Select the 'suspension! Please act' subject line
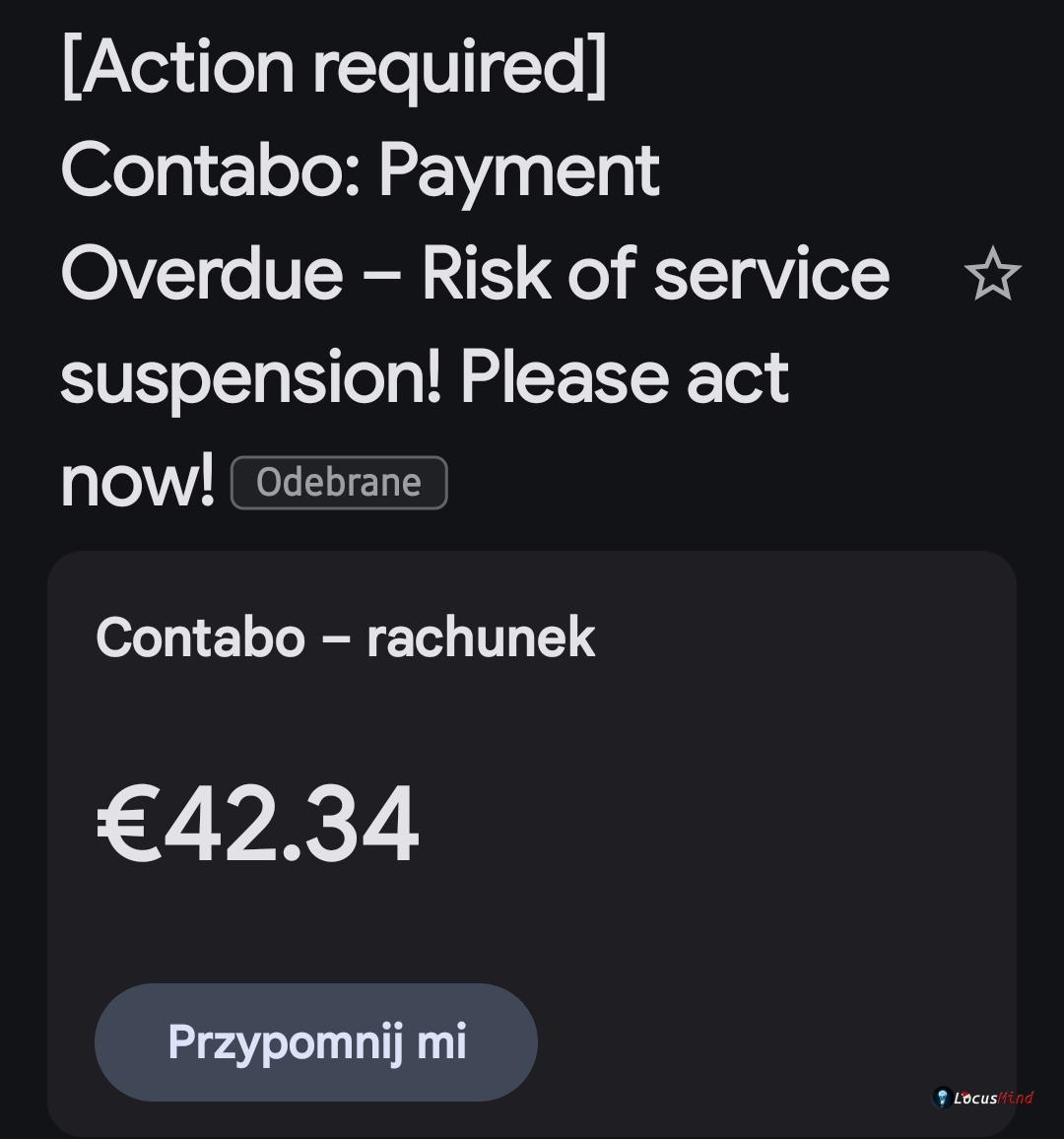 point(425,377)
